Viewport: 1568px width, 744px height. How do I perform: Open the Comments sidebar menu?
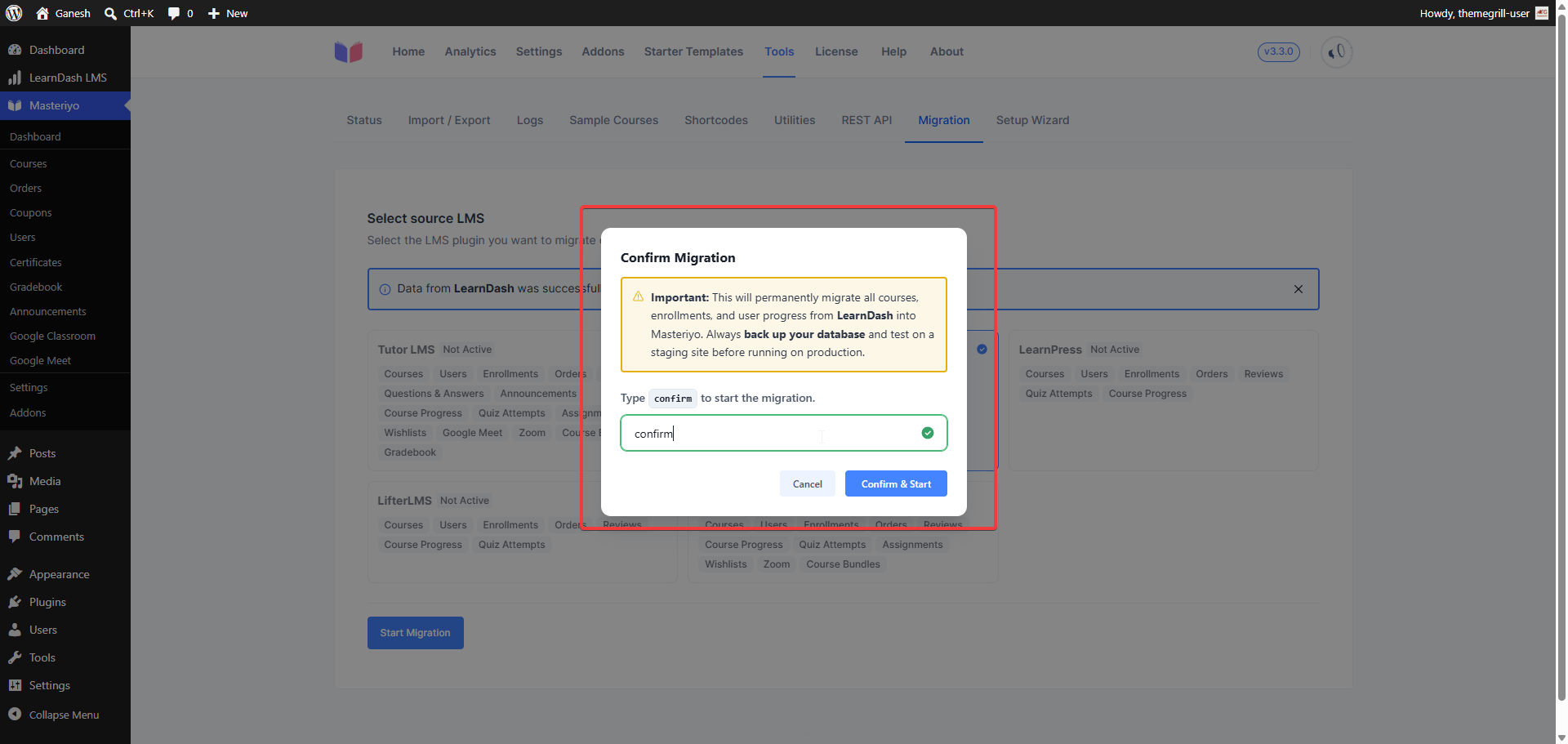pos(65,537)
